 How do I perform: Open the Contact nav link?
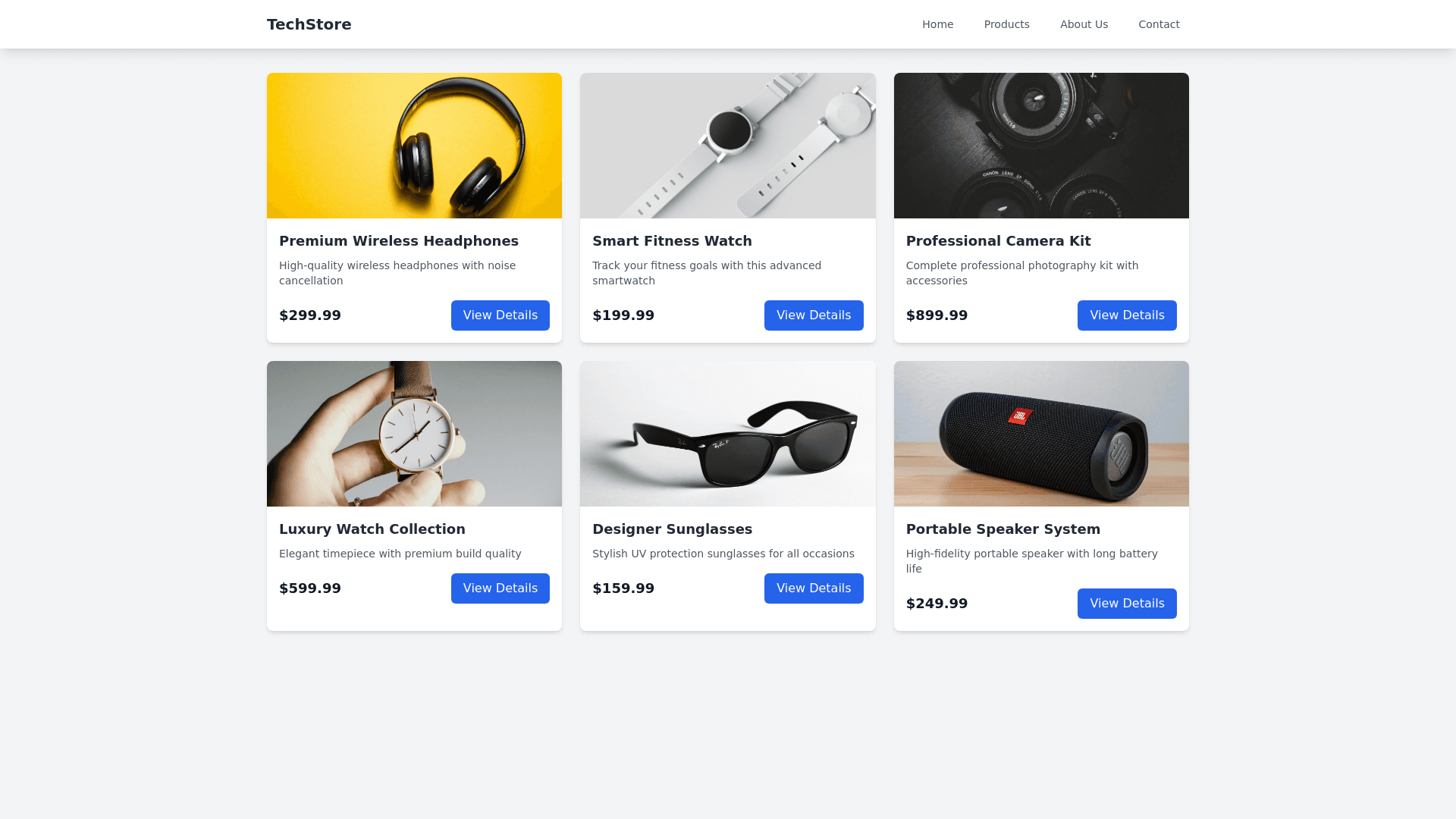[1159, 24]
